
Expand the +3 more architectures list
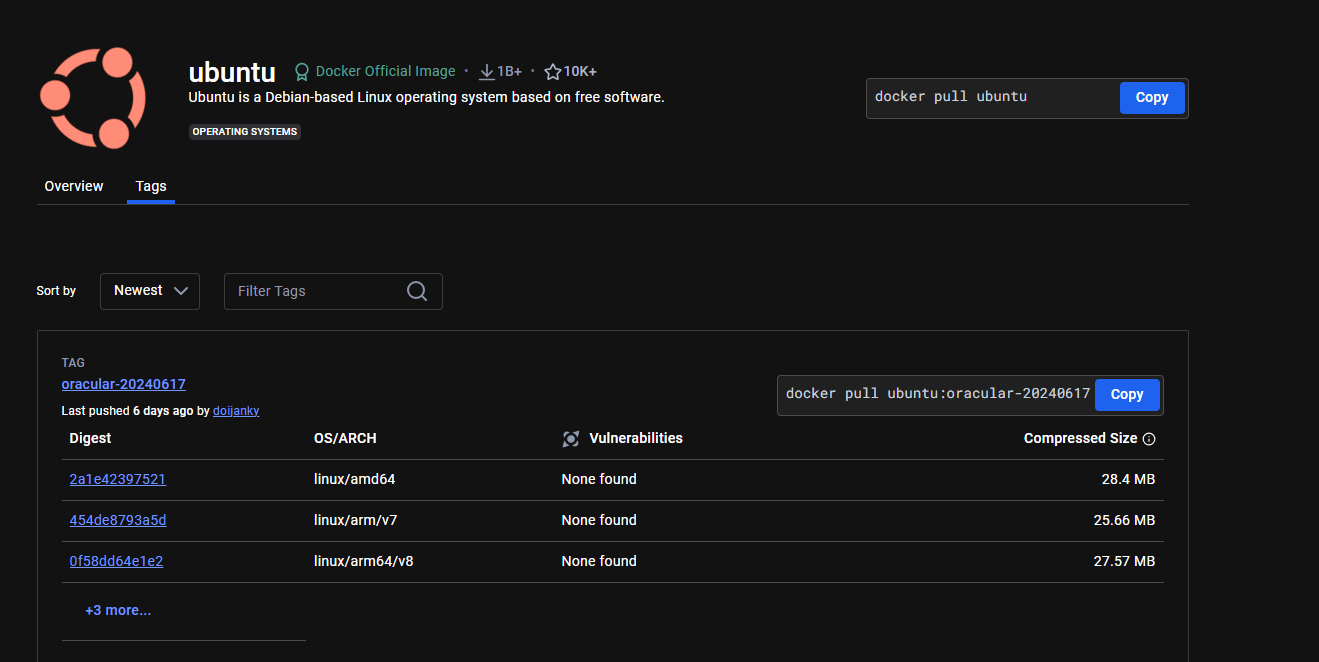click(x=118, y=610)
